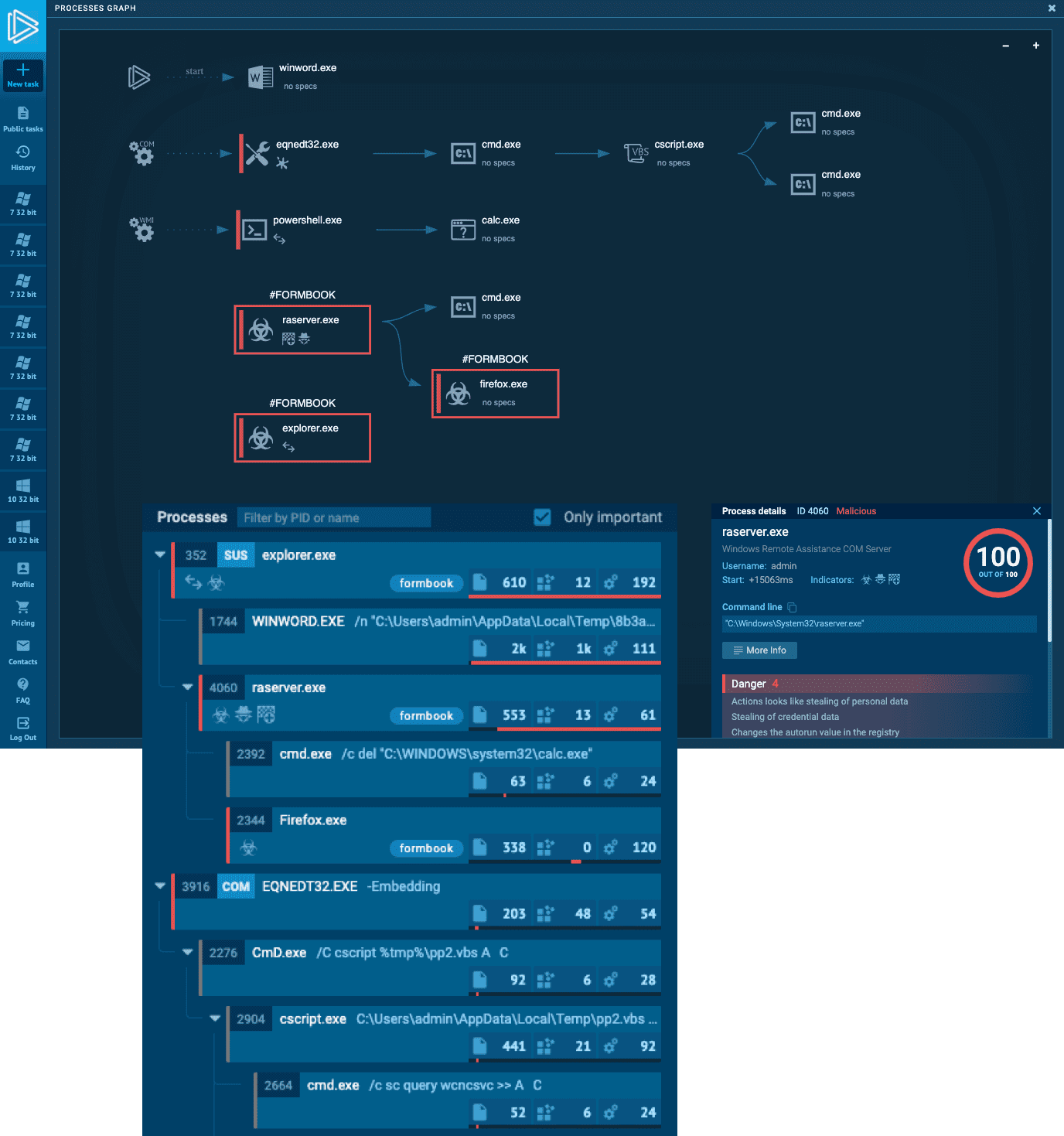Image resolution: width=1064 pixels, height=1136 pixels.
Task: Select the Firefox.exe 2344 process row
Action: pos(444,835)
